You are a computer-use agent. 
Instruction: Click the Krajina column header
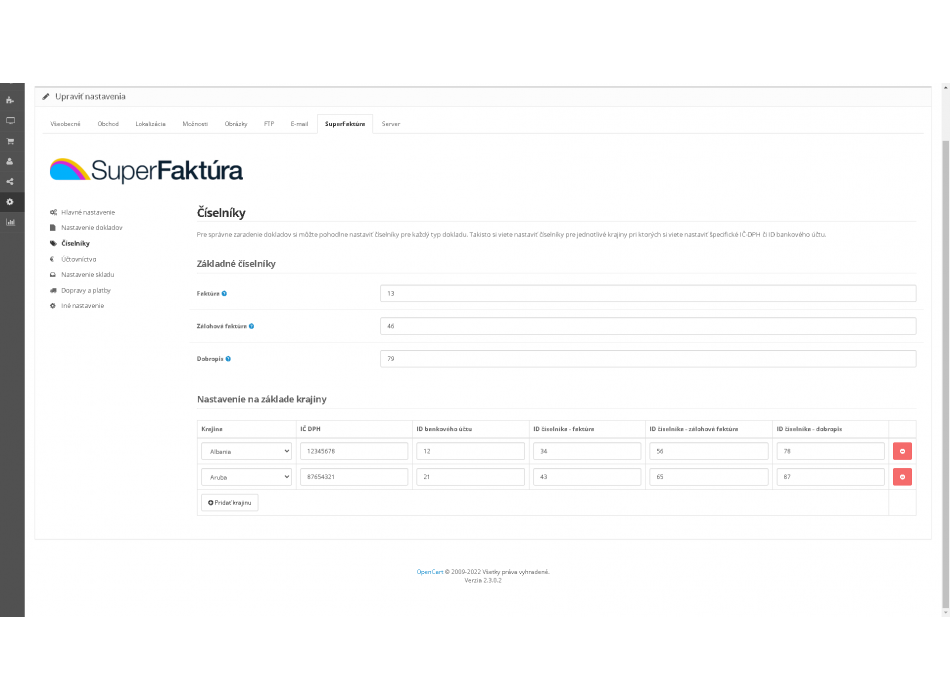pos(212,429)
